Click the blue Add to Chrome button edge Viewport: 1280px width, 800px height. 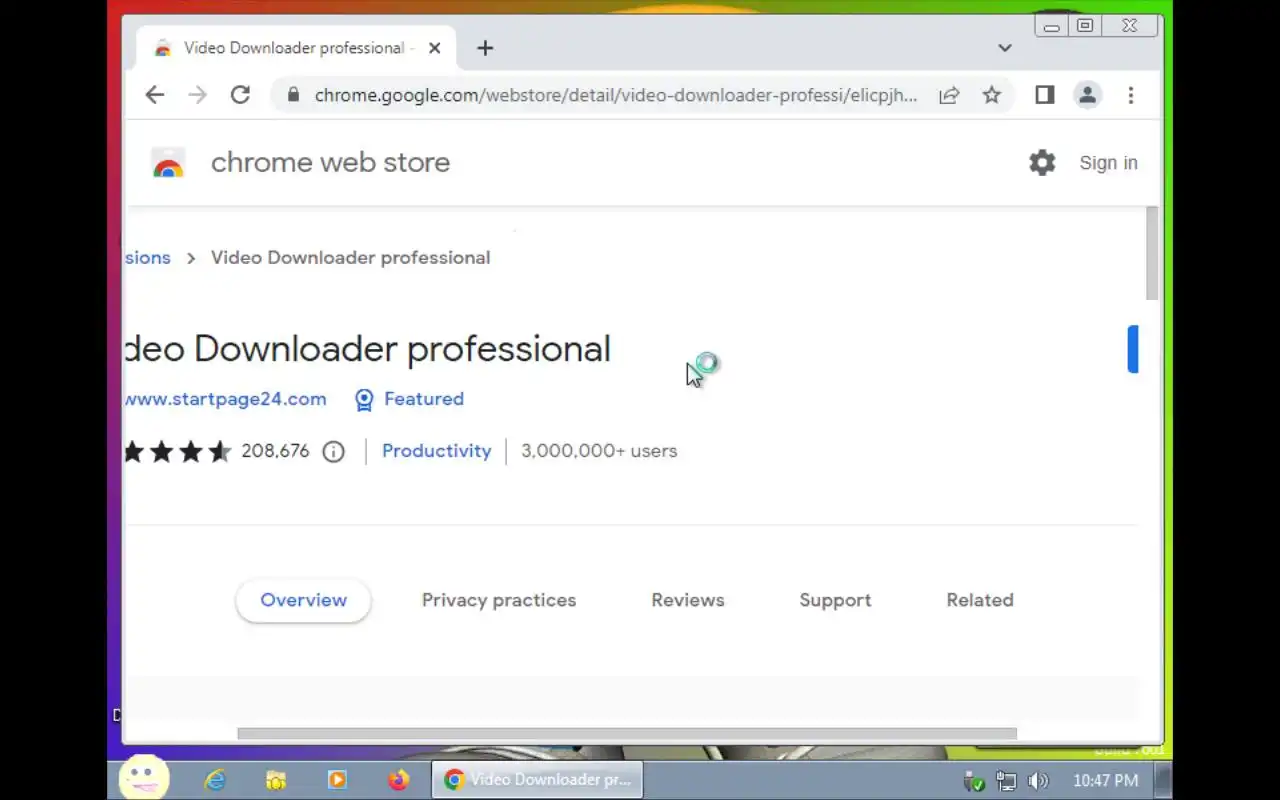1133,349
